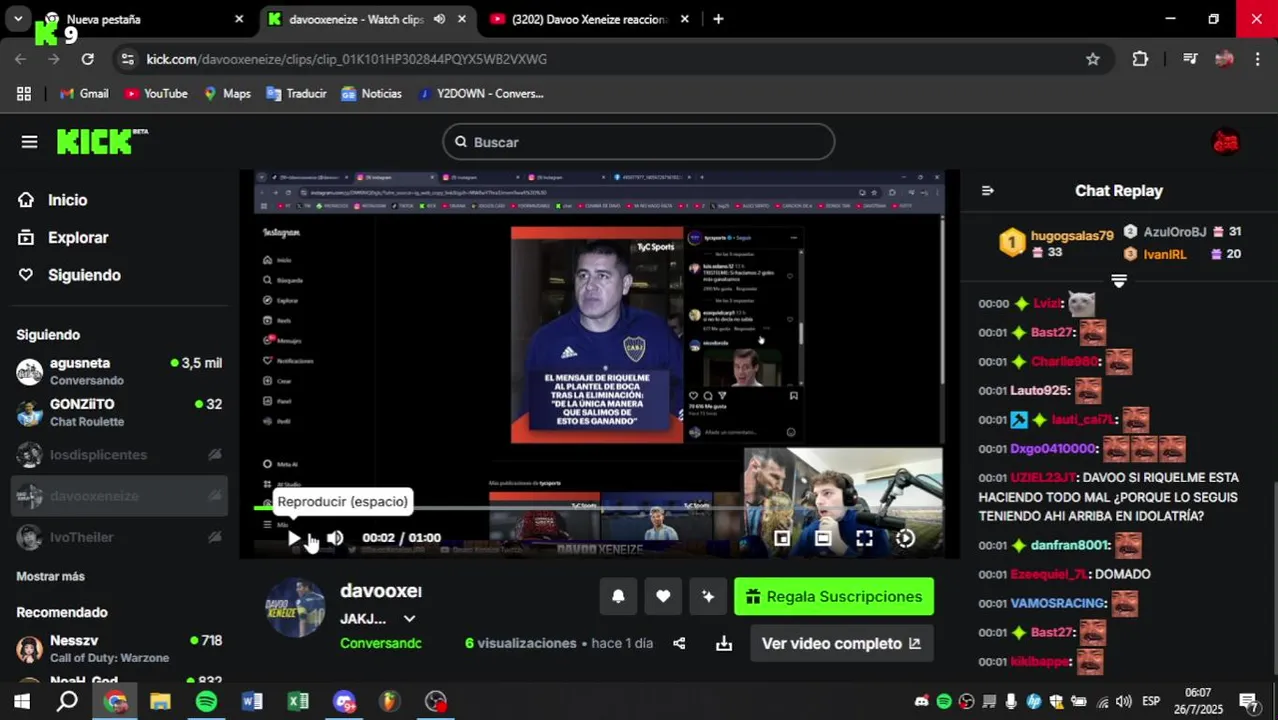This screenshot has height=720, width=1278.
Task: Open Chrome extensions puzzle icon
Action: (1140, 59)
